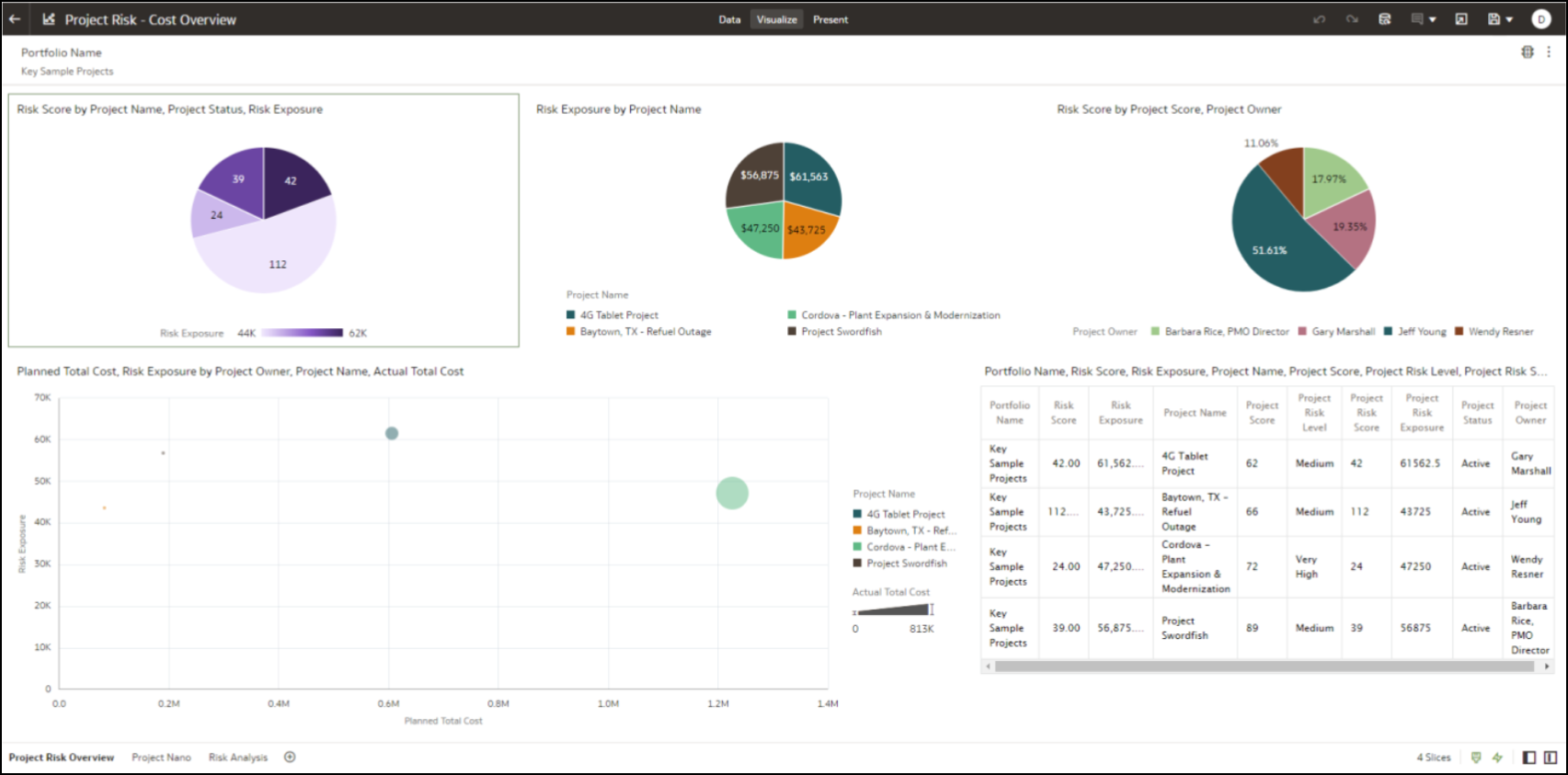This screenshot has height=775, width=1568.
Task: Open the Risk Analysis canvas tab
Action: click(x=238, y=758)
